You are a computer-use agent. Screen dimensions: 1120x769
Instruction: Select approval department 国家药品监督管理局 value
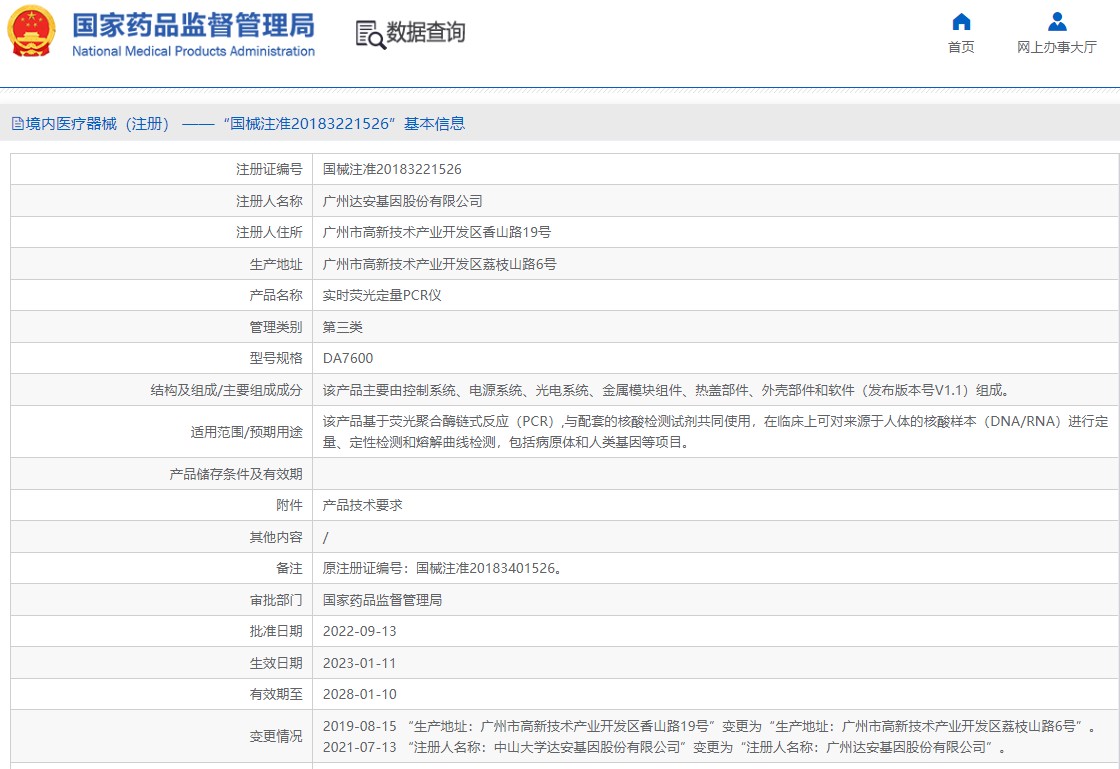pyautogui.click(x=382, y=600)
